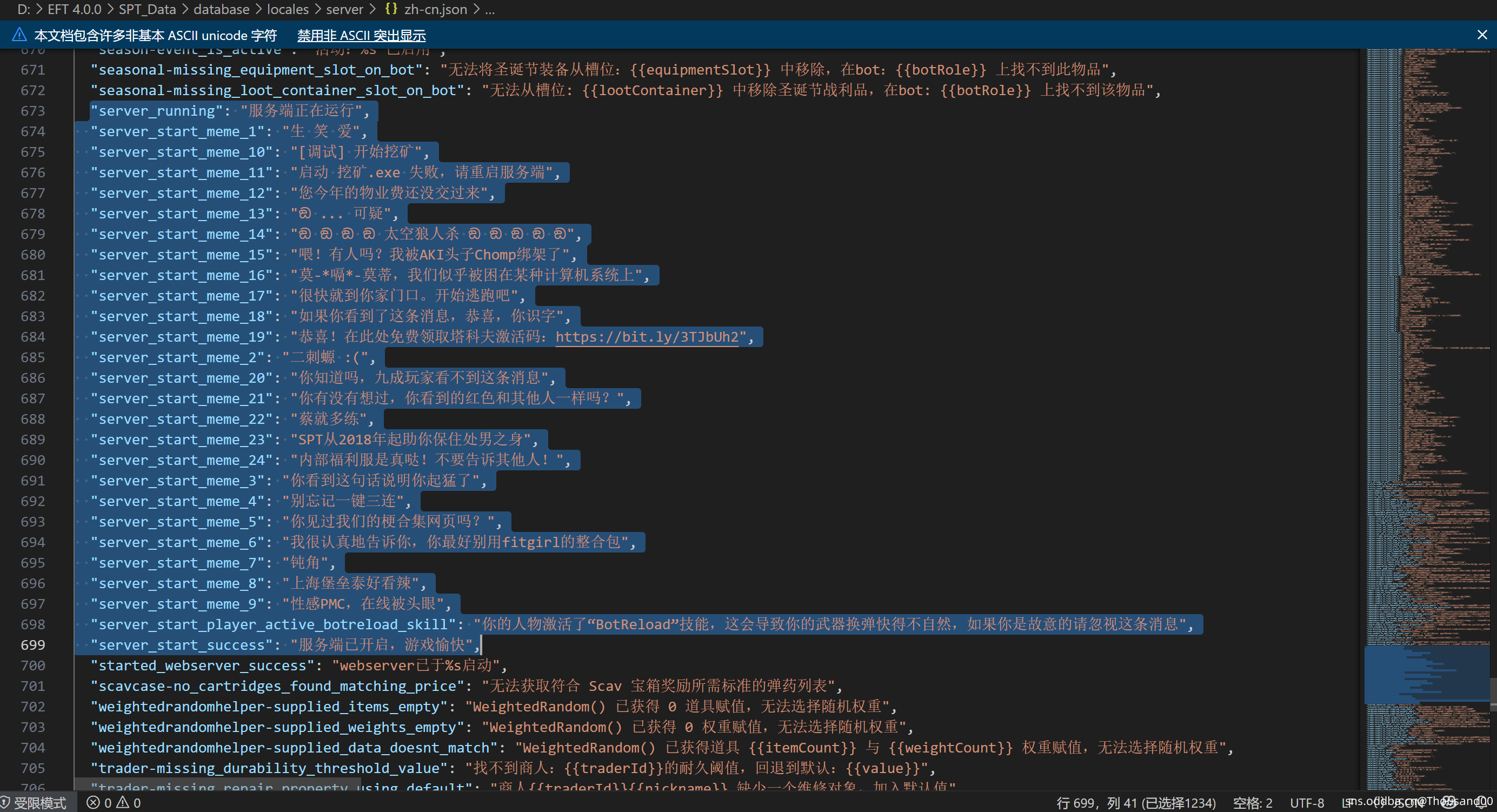The height and width of the screenshot is (812, 1497).
Task: Click the word fitgirl on line 694
Action: pos(530,542)
